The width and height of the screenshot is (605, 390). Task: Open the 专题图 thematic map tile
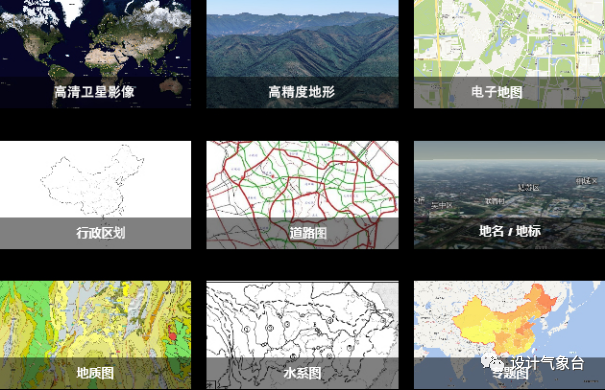(509, 335)
